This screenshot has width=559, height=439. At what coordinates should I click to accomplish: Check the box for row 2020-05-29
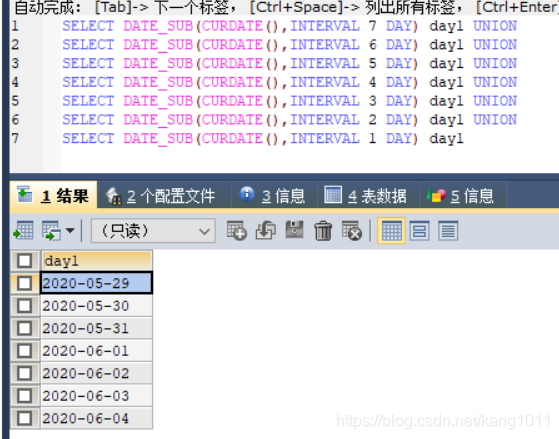pos(25,283)
